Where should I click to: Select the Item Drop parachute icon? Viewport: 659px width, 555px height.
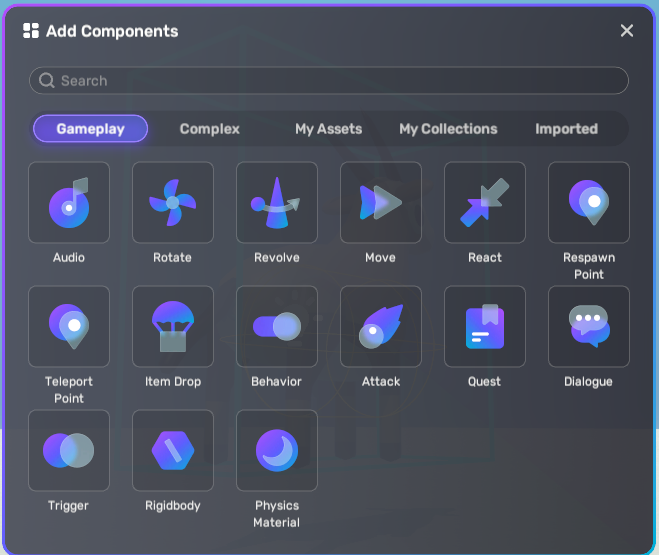click(x=173, y=326)
